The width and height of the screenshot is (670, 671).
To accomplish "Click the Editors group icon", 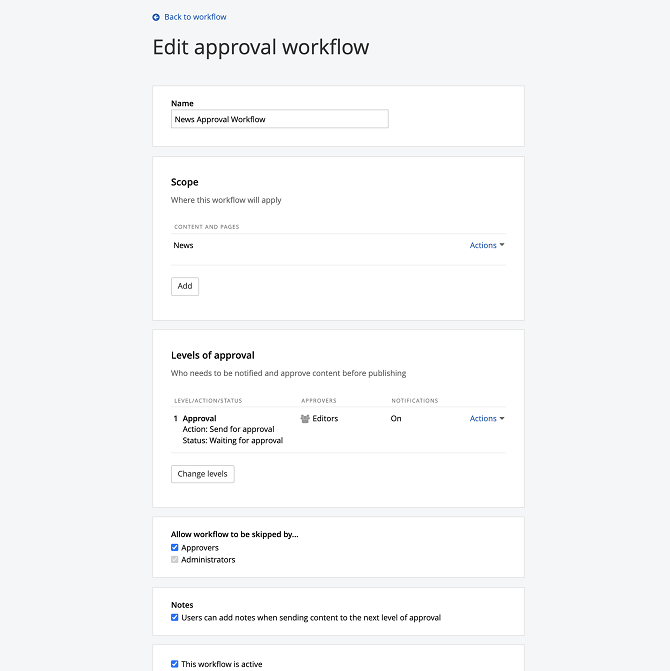I will pos(305,419).
